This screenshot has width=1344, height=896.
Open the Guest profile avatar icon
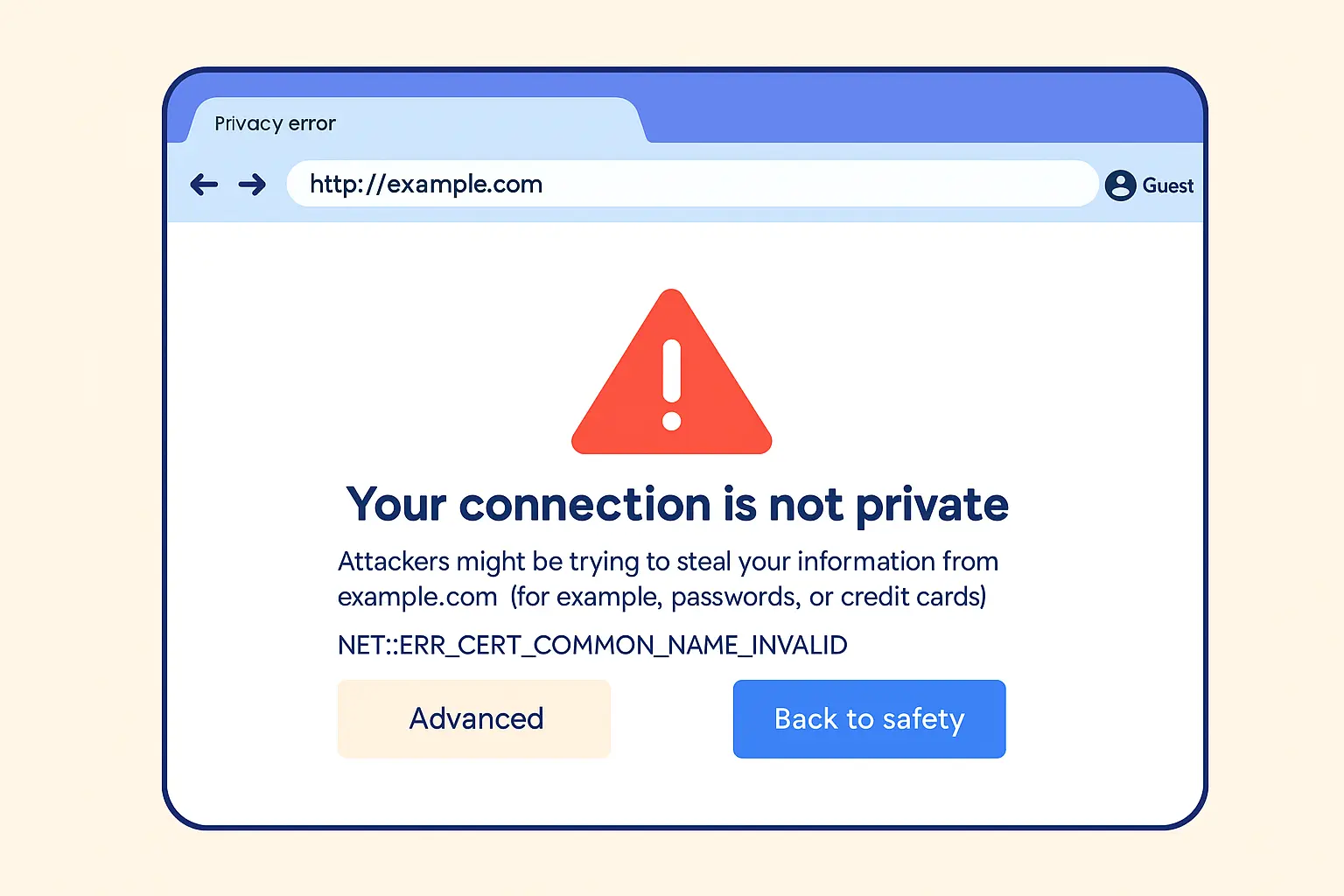[x=1120, y=185]
